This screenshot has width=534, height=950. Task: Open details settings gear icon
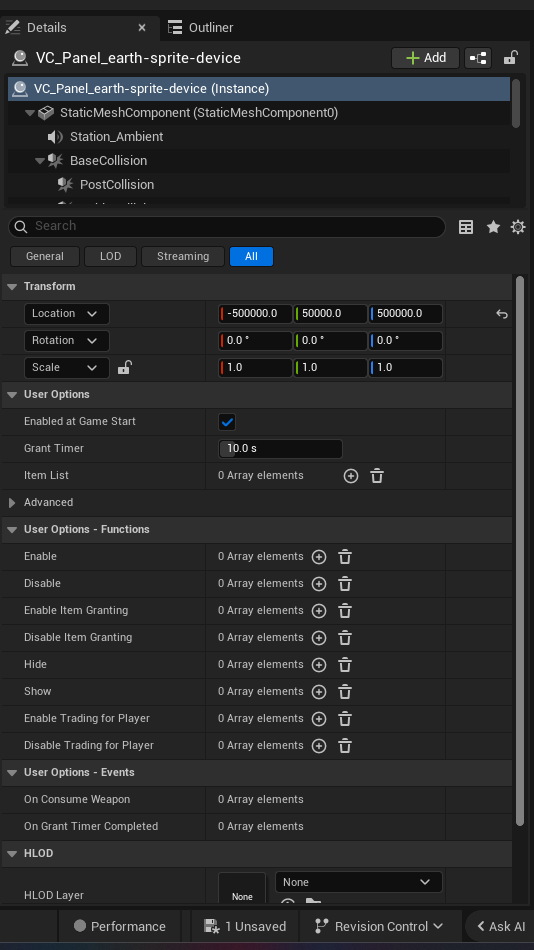[x=518, y=227]
